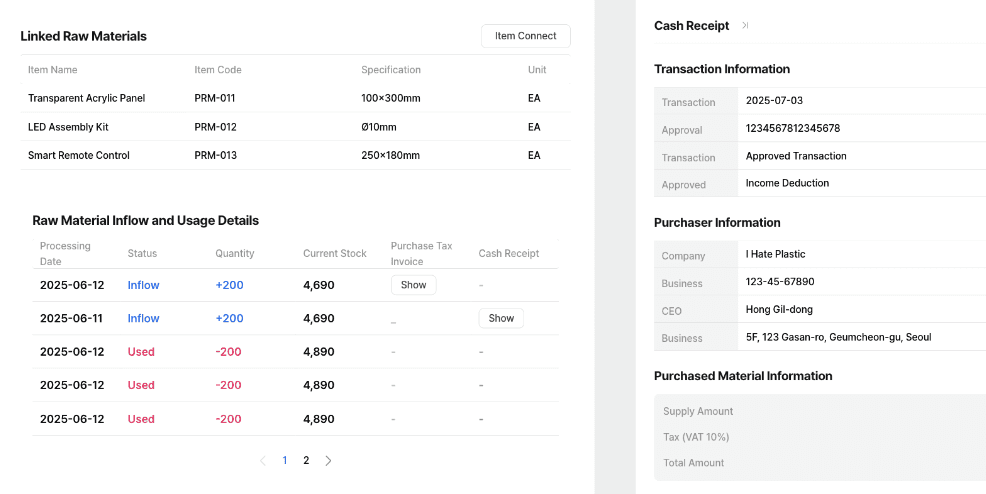
Task: Click Inflow status on the 2025-06-11 row
Action: coord(143,318)
